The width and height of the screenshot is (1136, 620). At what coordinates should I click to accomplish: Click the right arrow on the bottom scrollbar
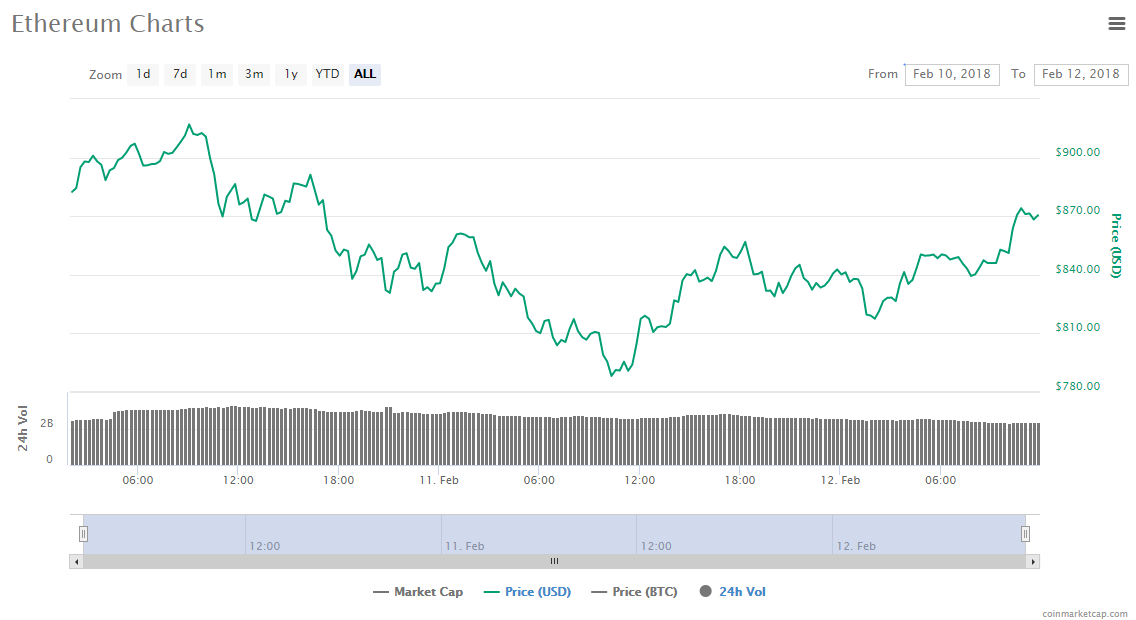pos(1035,561)
